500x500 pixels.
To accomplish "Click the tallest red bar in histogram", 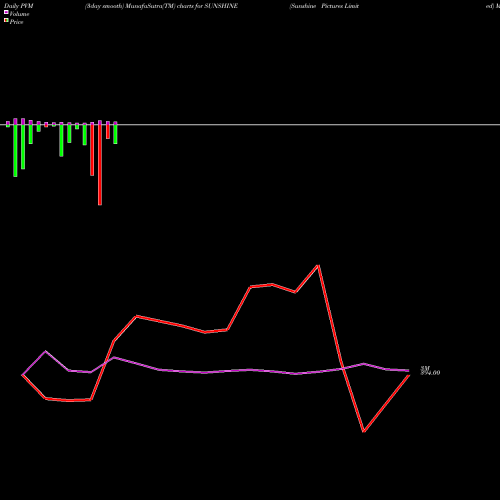I will coord(100,165).
